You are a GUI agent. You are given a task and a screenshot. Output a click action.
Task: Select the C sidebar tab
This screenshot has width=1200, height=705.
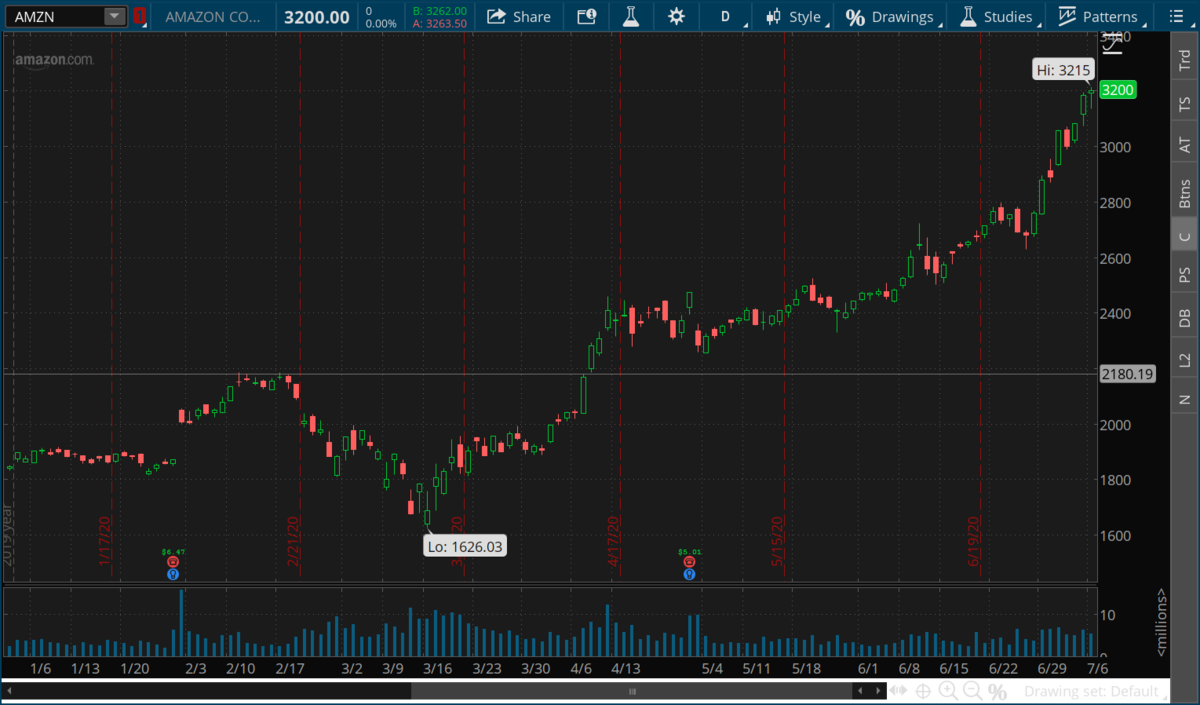coord(1185,236)
